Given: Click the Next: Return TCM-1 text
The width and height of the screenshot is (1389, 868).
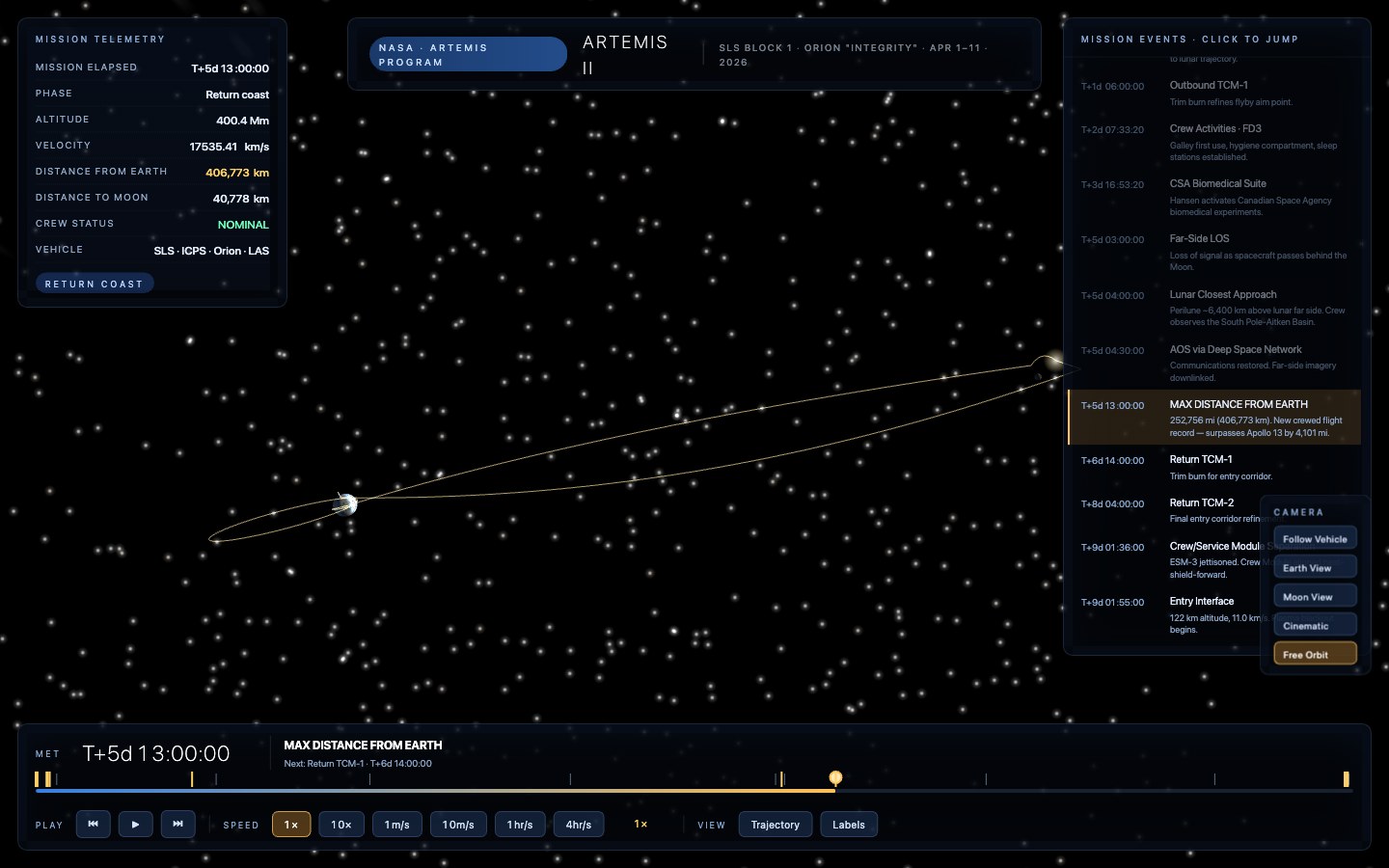Looking at the screenshot, I should click(358, 764).
